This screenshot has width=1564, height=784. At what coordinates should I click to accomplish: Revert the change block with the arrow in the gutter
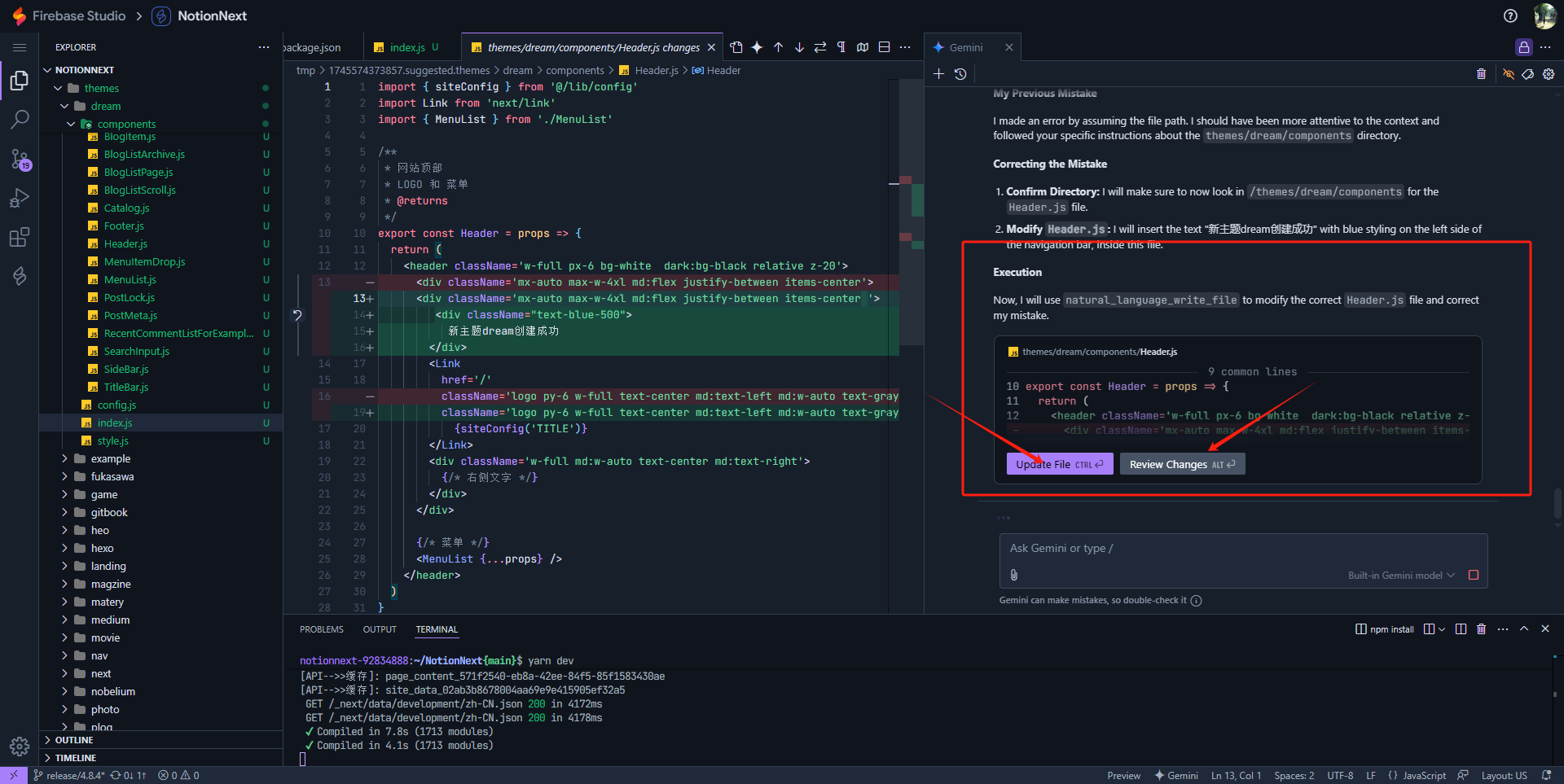coord(297,315)
